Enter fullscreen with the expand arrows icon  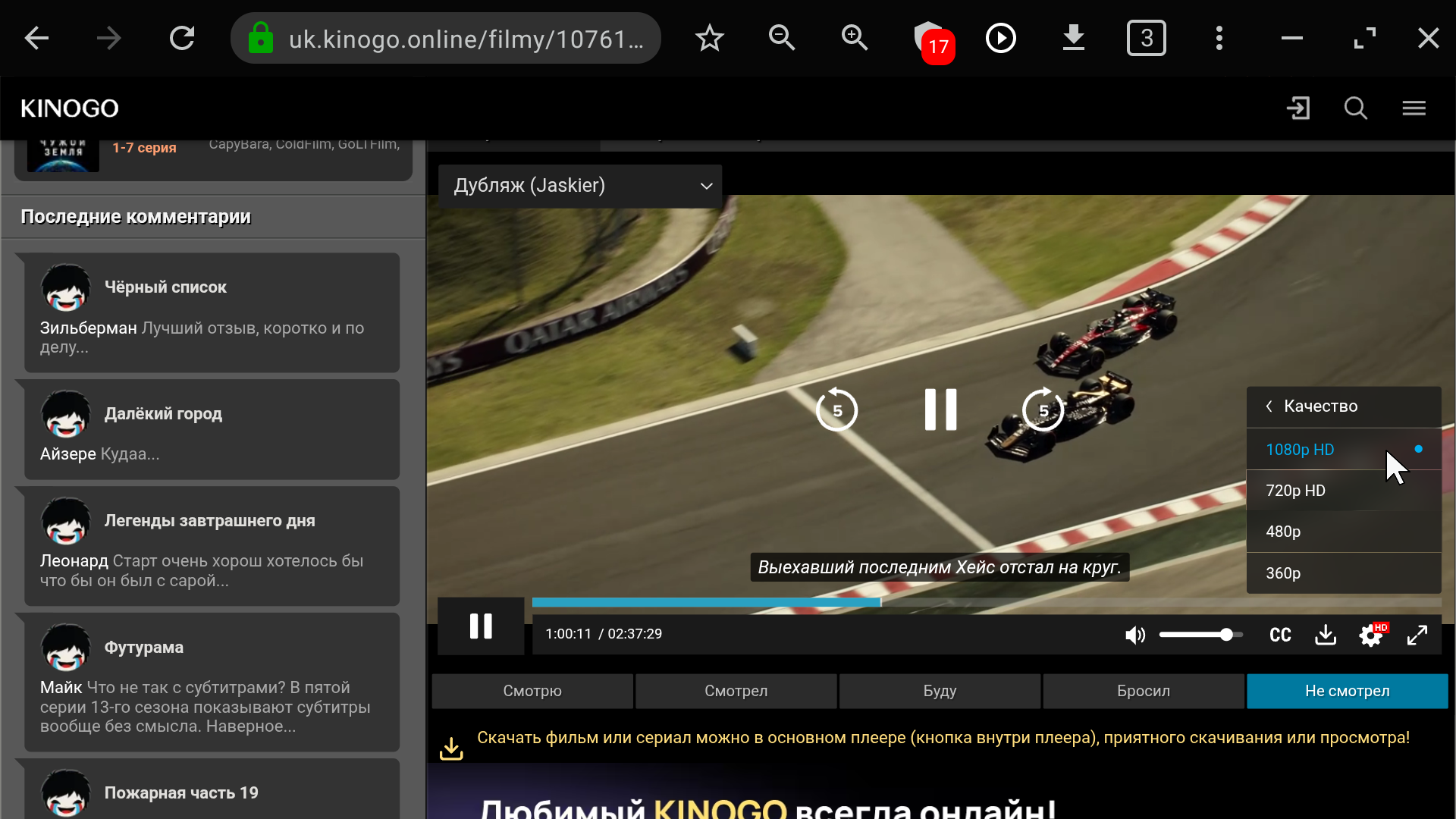tap(1417, 635)
